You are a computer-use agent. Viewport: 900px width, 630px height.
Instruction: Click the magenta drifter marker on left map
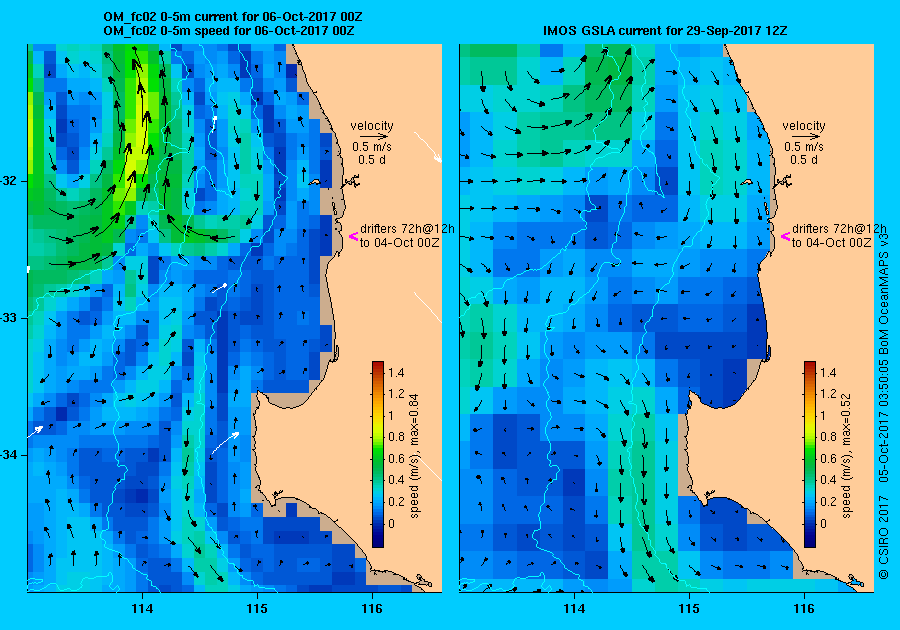coord(353,236)
